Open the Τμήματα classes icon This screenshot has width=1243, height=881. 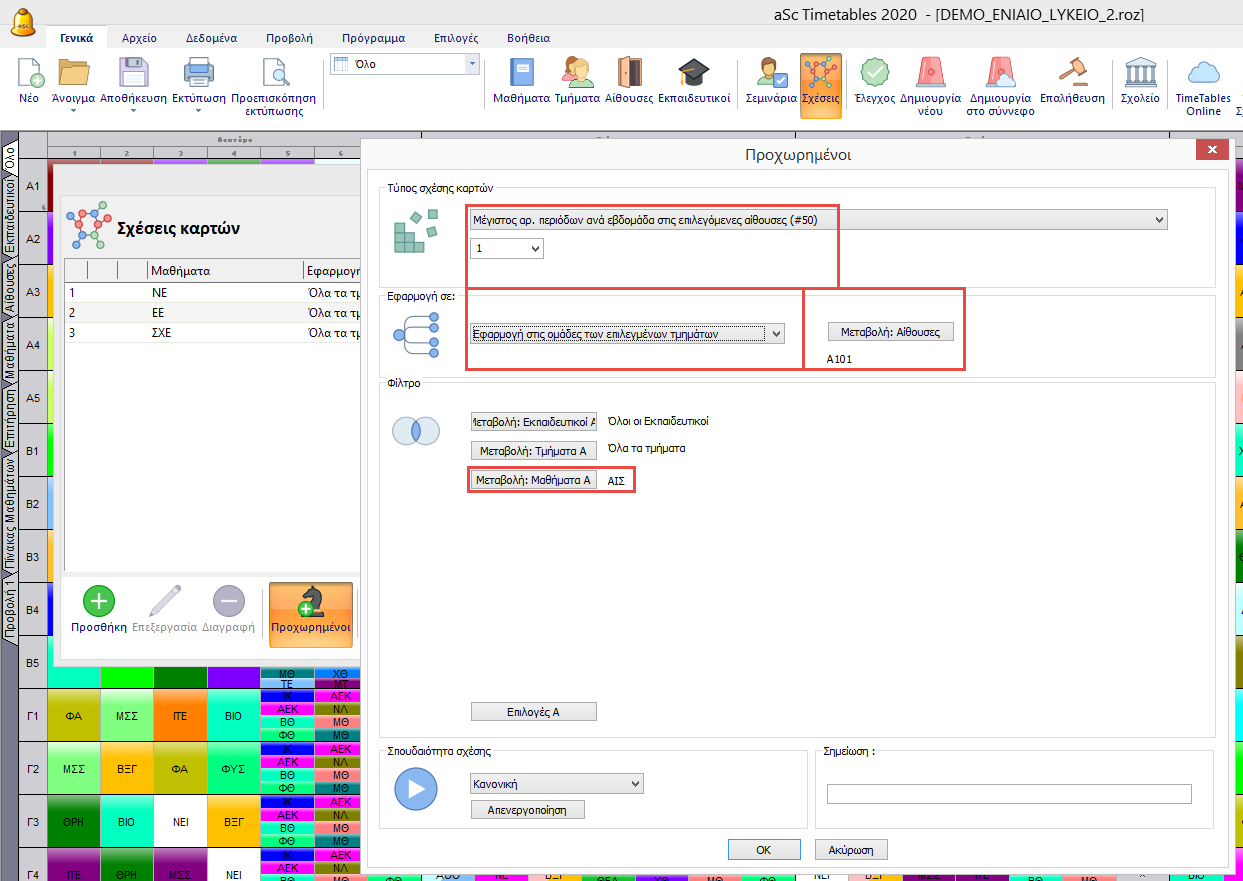tap(577, 74)
